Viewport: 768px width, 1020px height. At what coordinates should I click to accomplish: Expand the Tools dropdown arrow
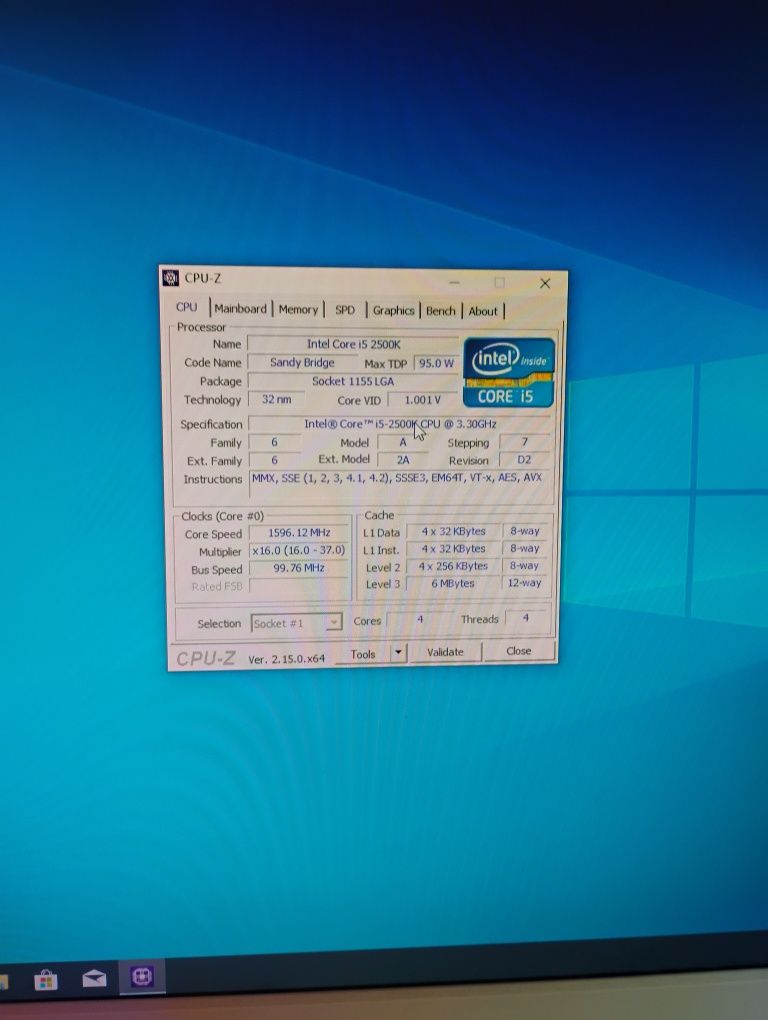(x=398, y=652)
